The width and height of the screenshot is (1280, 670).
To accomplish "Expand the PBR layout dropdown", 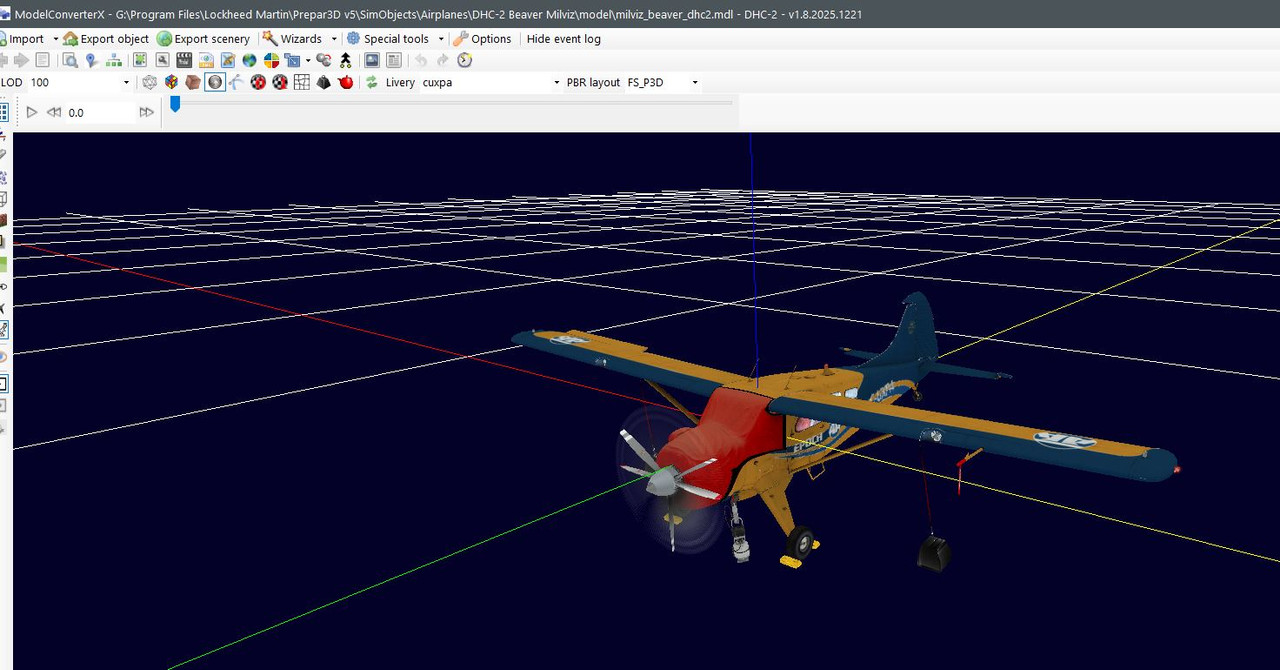I will point(694,83).
